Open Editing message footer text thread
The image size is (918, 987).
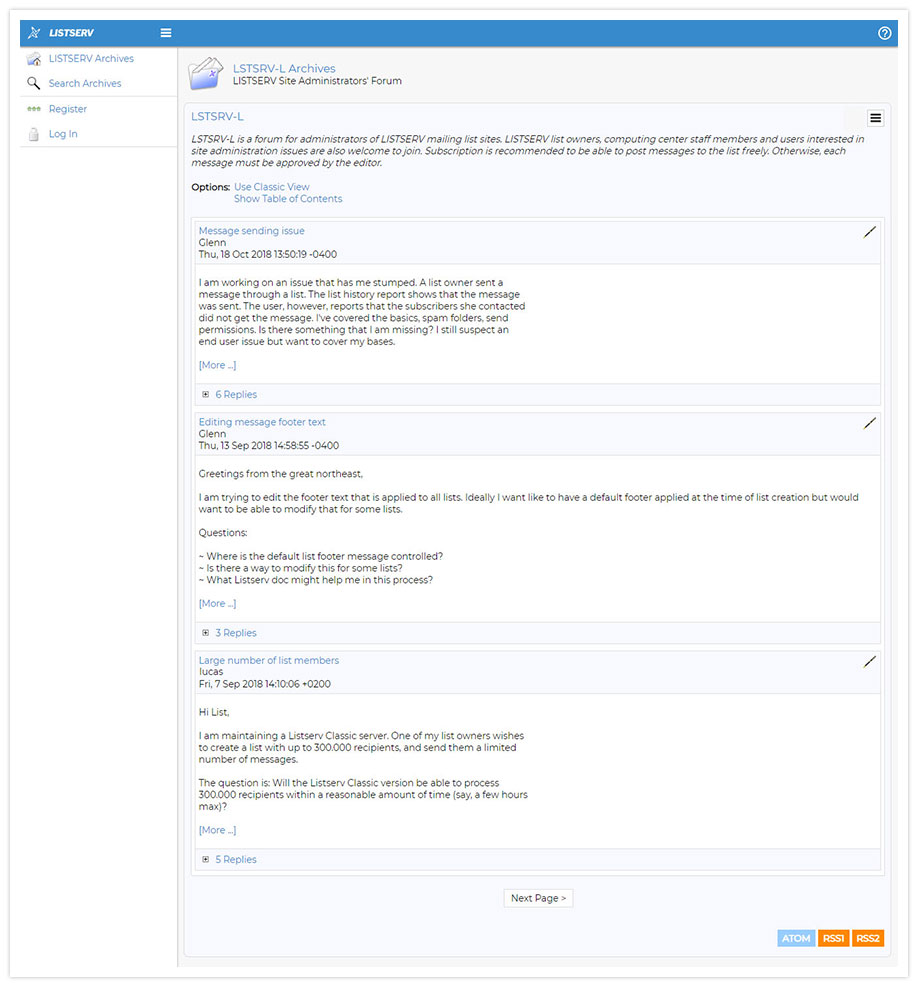pyautogui.click(x=262, y=422)
